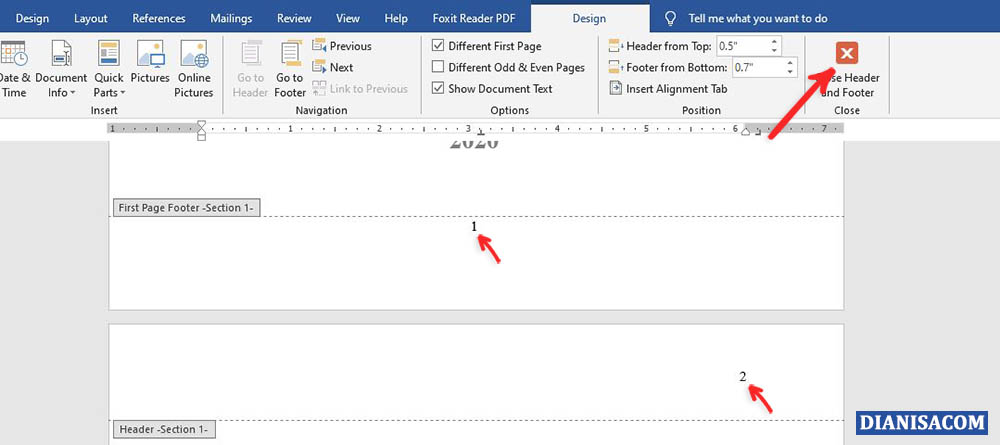Open the Foxit Reader PDF tab
This screenshot has height=445, width=1000.
click(474, 18)
